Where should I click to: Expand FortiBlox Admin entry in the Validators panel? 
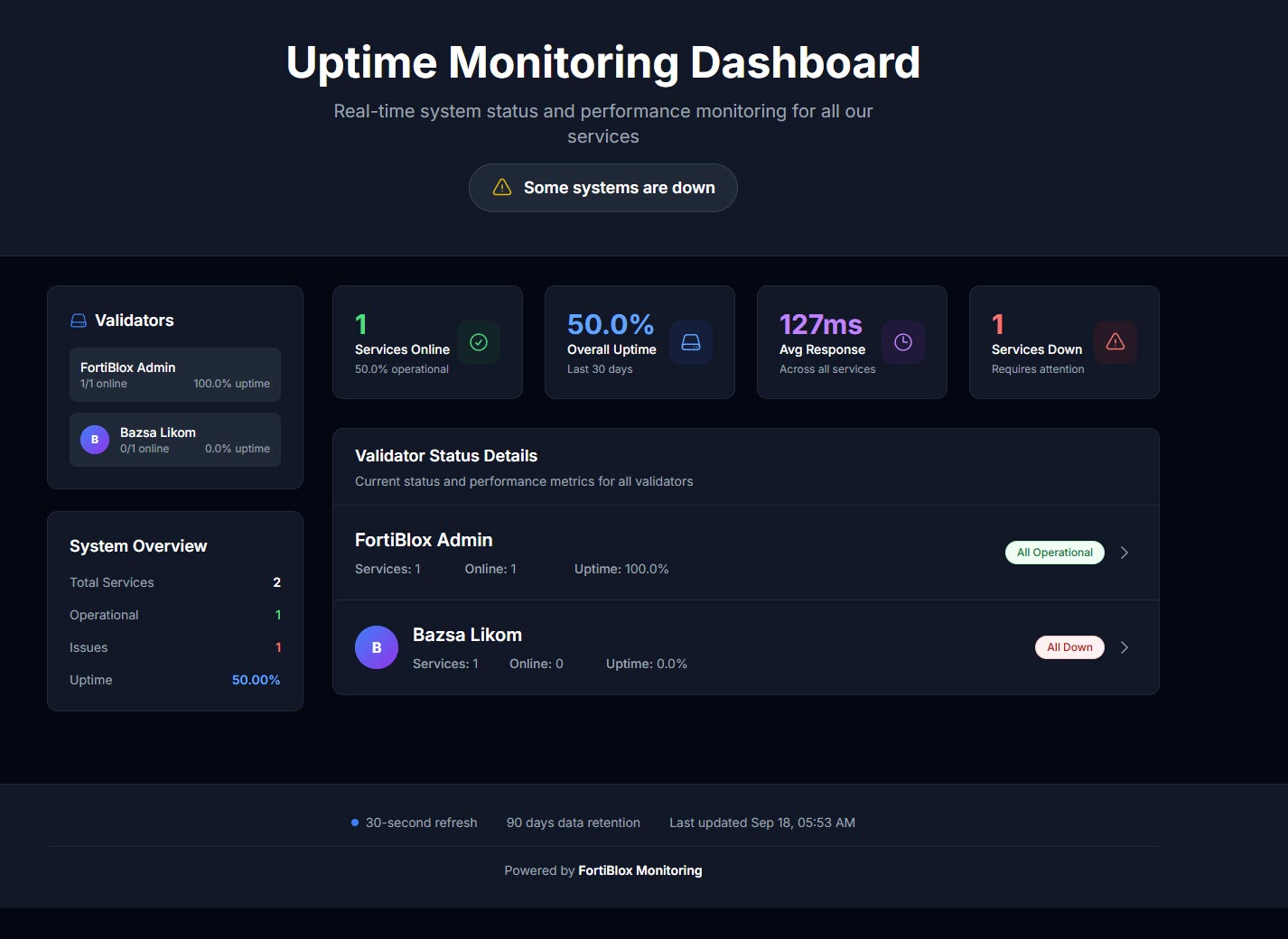click(174, 374)
